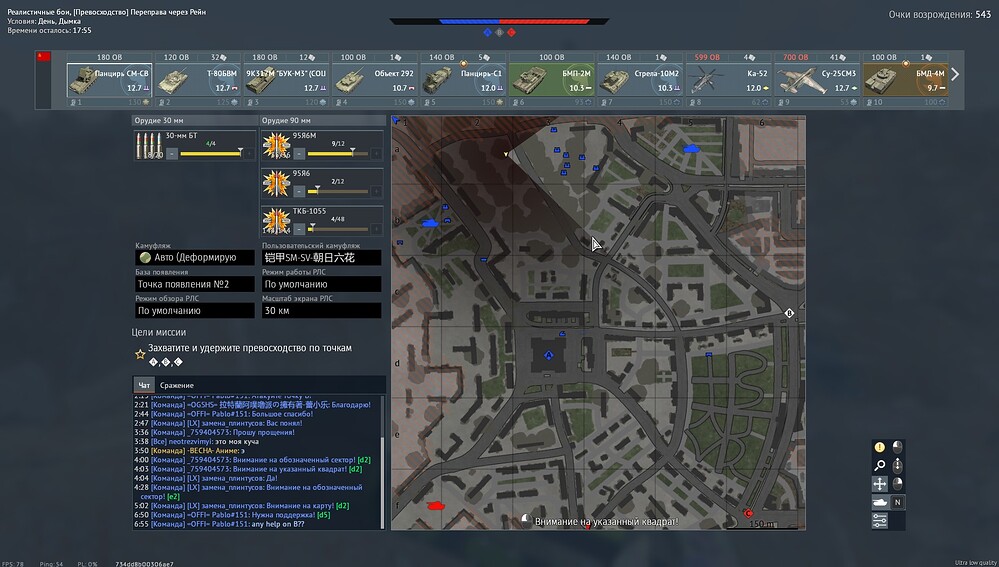Screen dimensions: 999x567
Task: Select the Панцирь-С1 vehicle slot
Action: click(464, 80)
